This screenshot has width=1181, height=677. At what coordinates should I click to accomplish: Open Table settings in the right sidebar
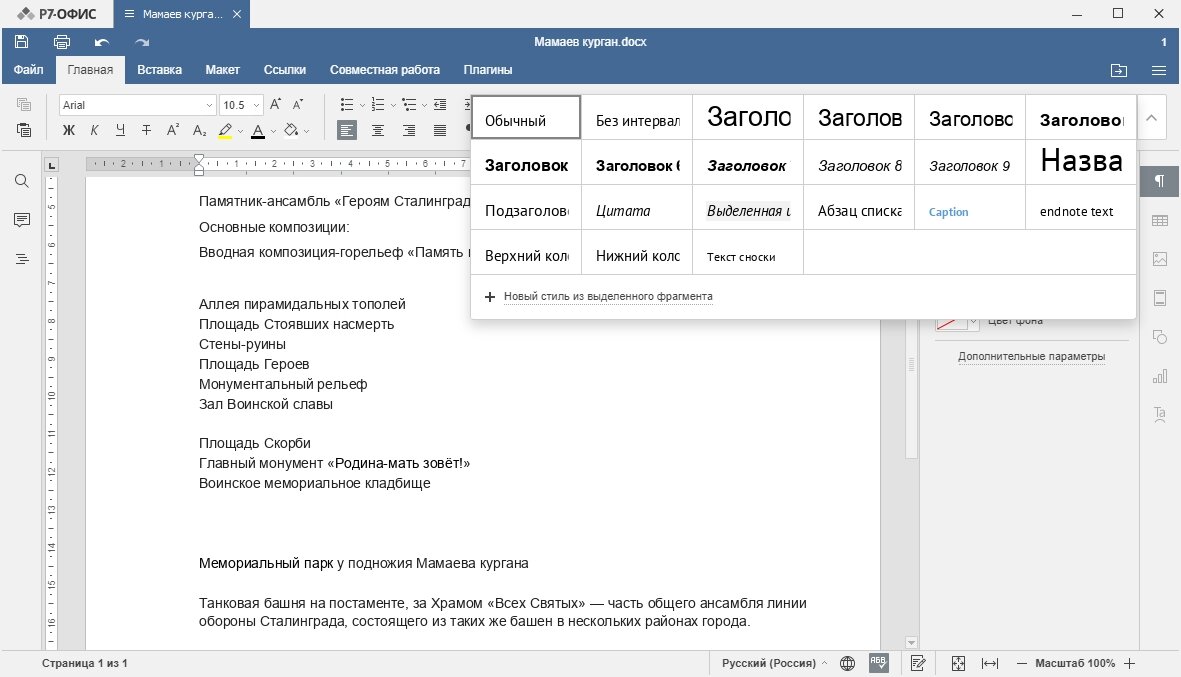click(1160, 220)
